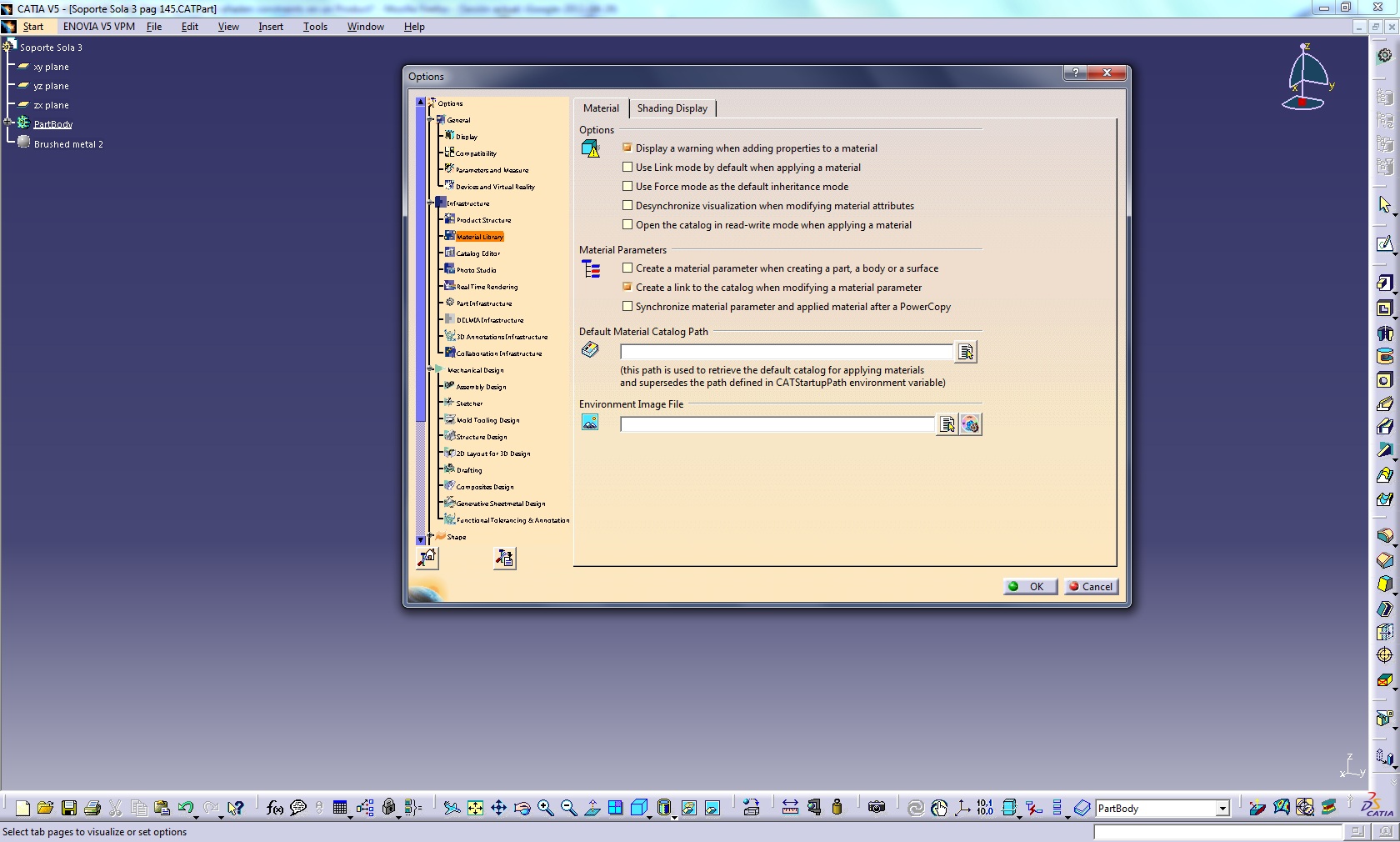Click the Cancel button
The height and width of the screenshot is (842, 1400).
pos(1091,586)
